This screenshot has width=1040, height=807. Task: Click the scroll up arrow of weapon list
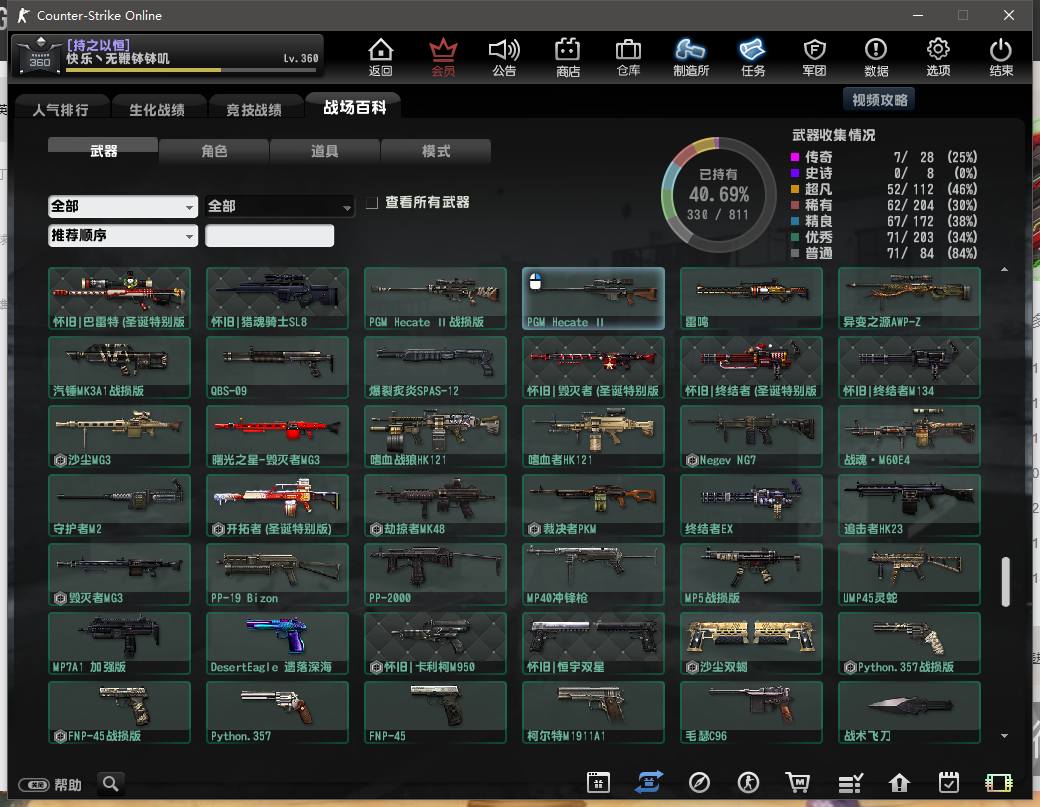click(x=1004, y=269)
